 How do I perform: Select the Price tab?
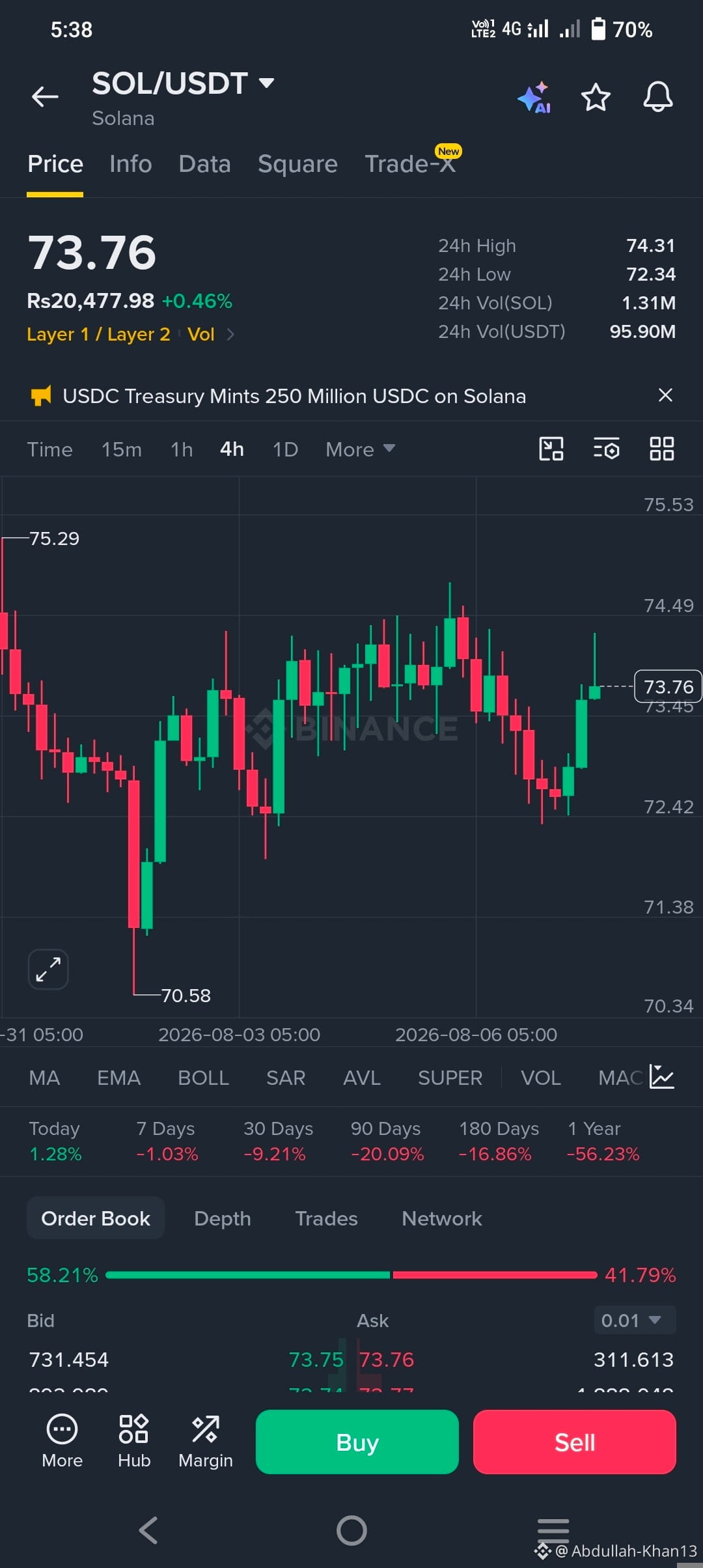click(x=55, y=163)
